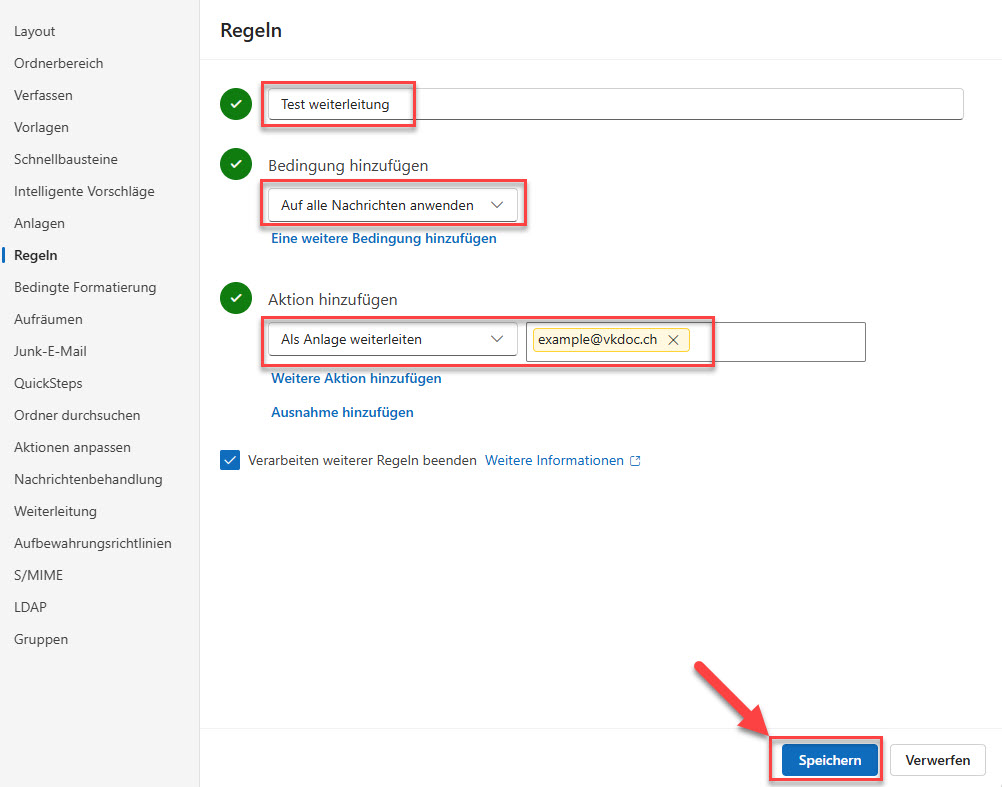This screenshot has height=787, width=1002.
Task: Open the 'Als Anlage weiterleiten' action dropdown
Action: pos(392,339)
